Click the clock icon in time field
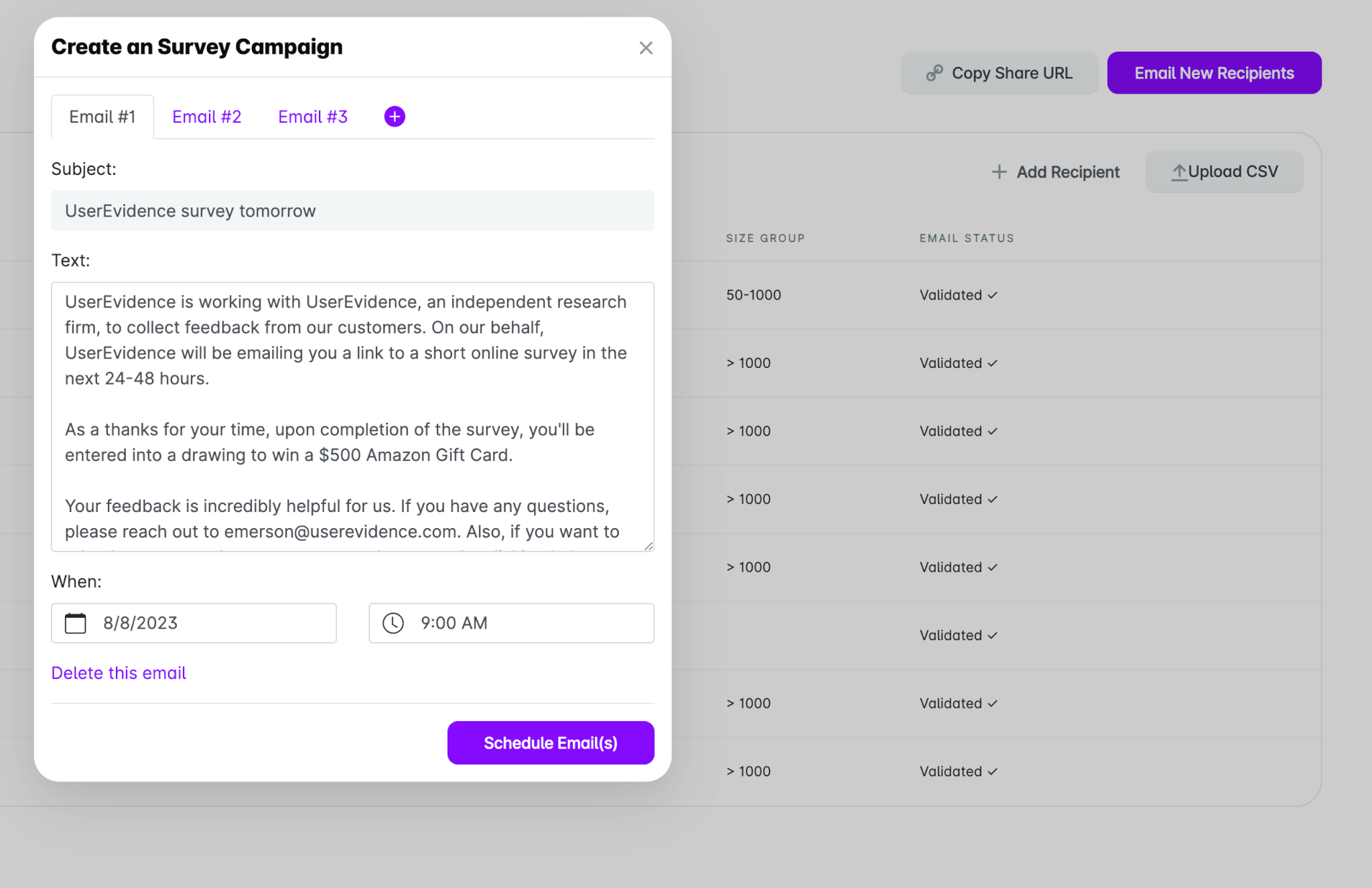 tap(393, 623)
